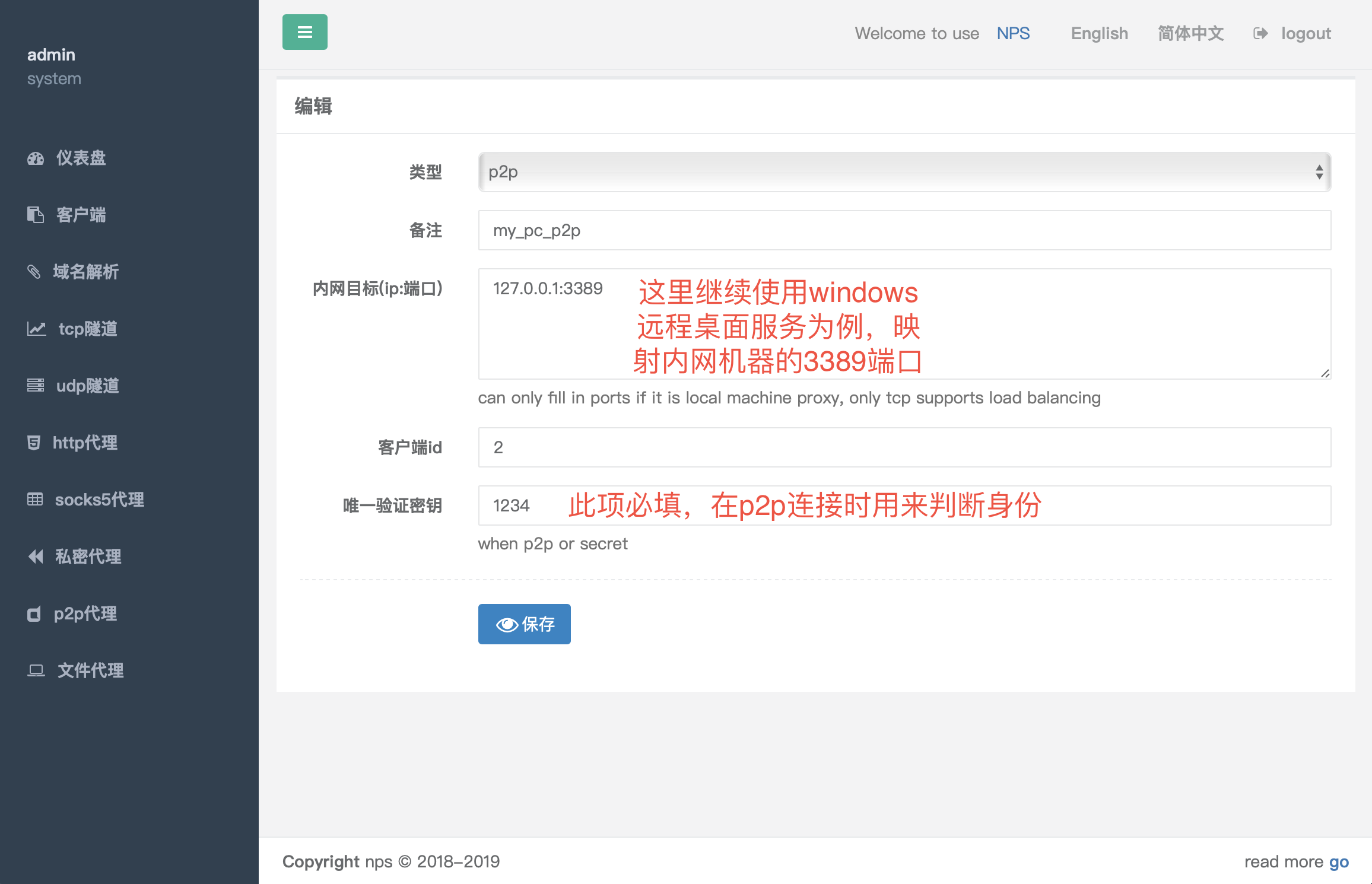Click the dashboard gauge icon beside 仪表盘
Image resolution: width=1372 pixels, height=884 pixels.
click(x=36, y=158)
